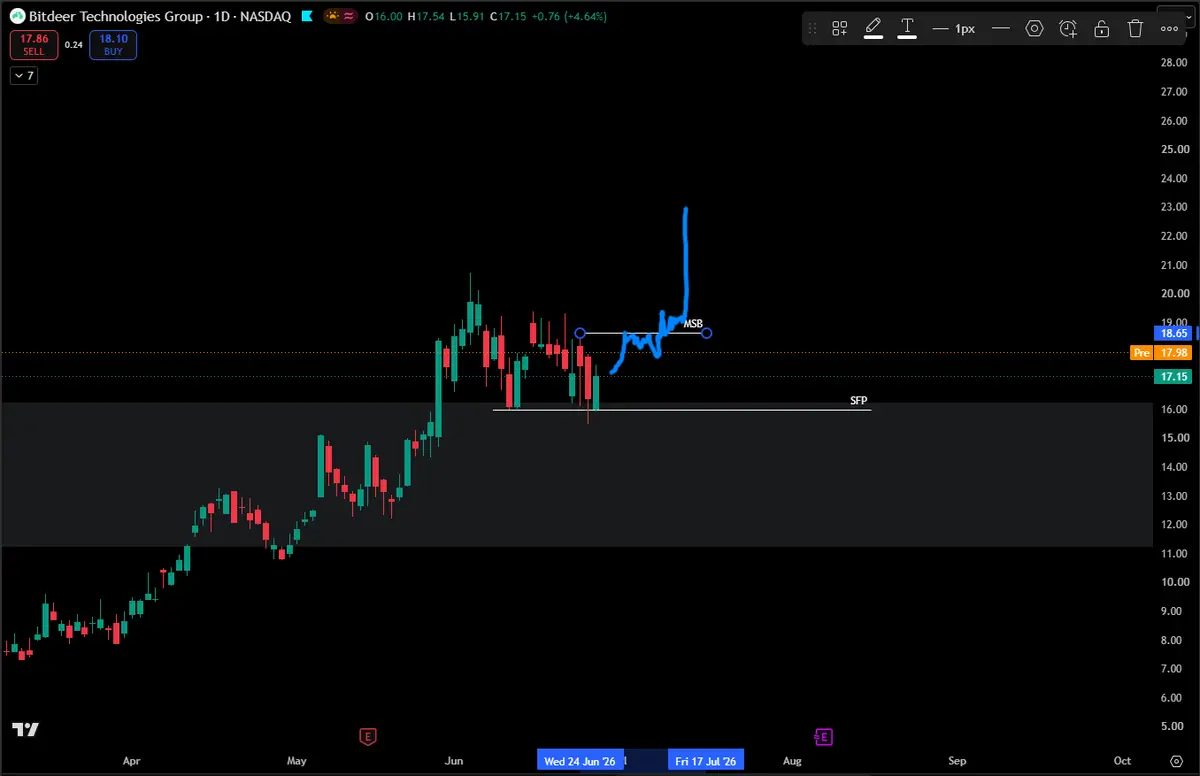
Task: Delete the drawing with trash icon
Action: (x=1135, y=28)
